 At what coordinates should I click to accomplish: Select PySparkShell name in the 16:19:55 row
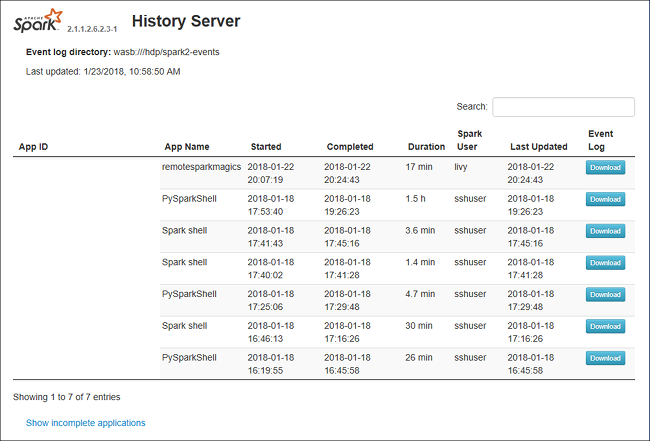189,357
